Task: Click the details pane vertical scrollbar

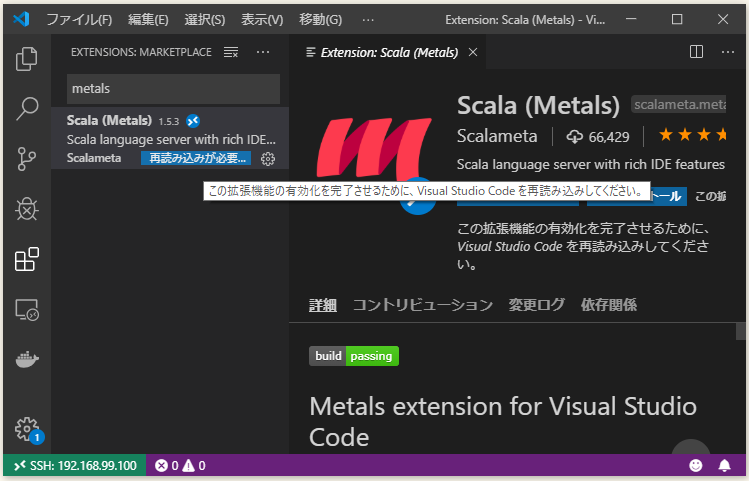Action: coord(740,331)
